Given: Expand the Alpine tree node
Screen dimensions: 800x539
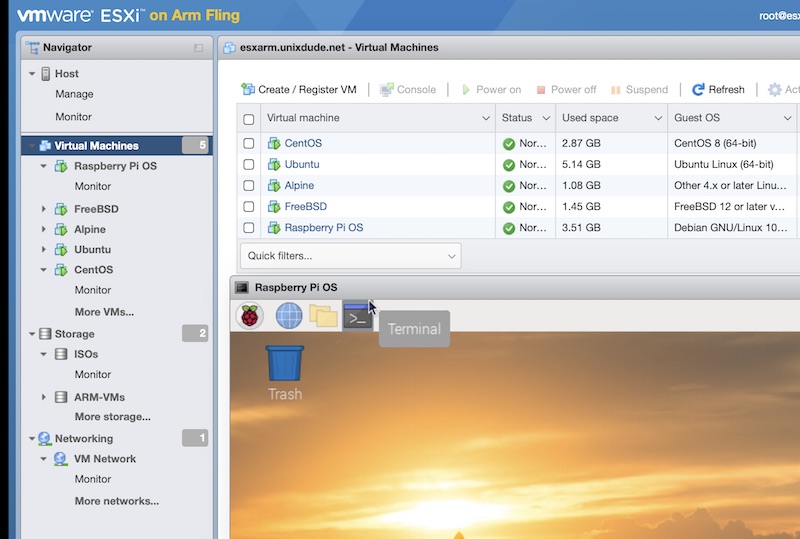Looking at the screenshot, I should [43, 229].
